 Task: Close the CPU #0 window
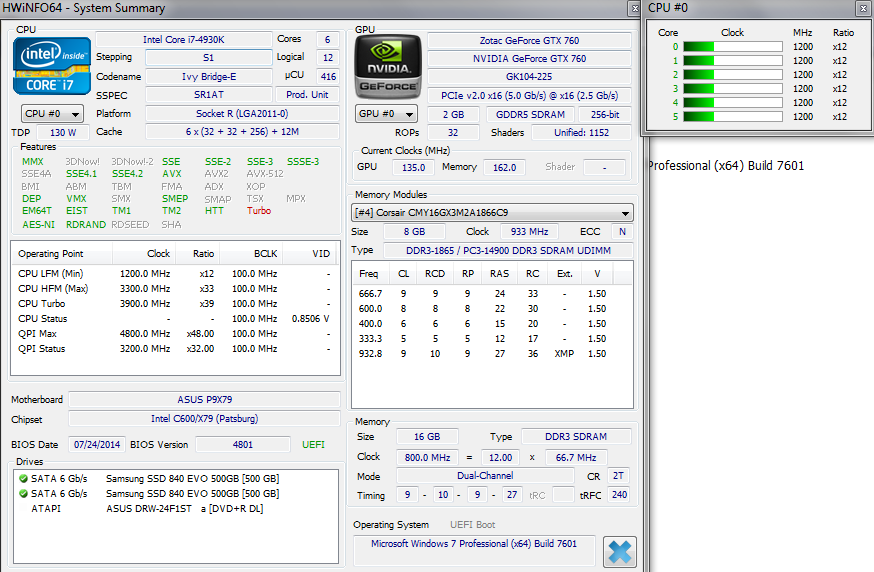pos(862,8)
